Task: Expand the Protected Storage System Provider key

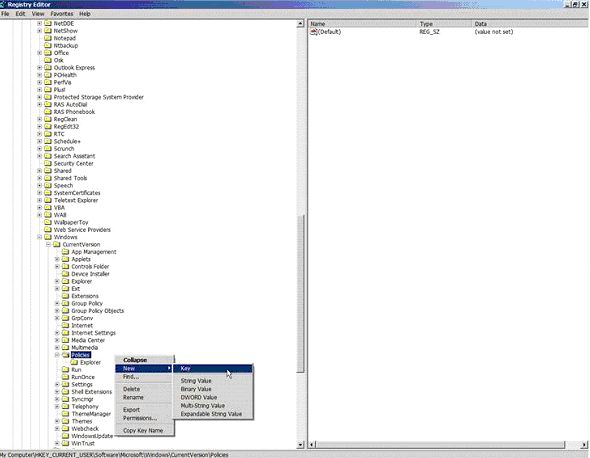Action: pos(40,97)
